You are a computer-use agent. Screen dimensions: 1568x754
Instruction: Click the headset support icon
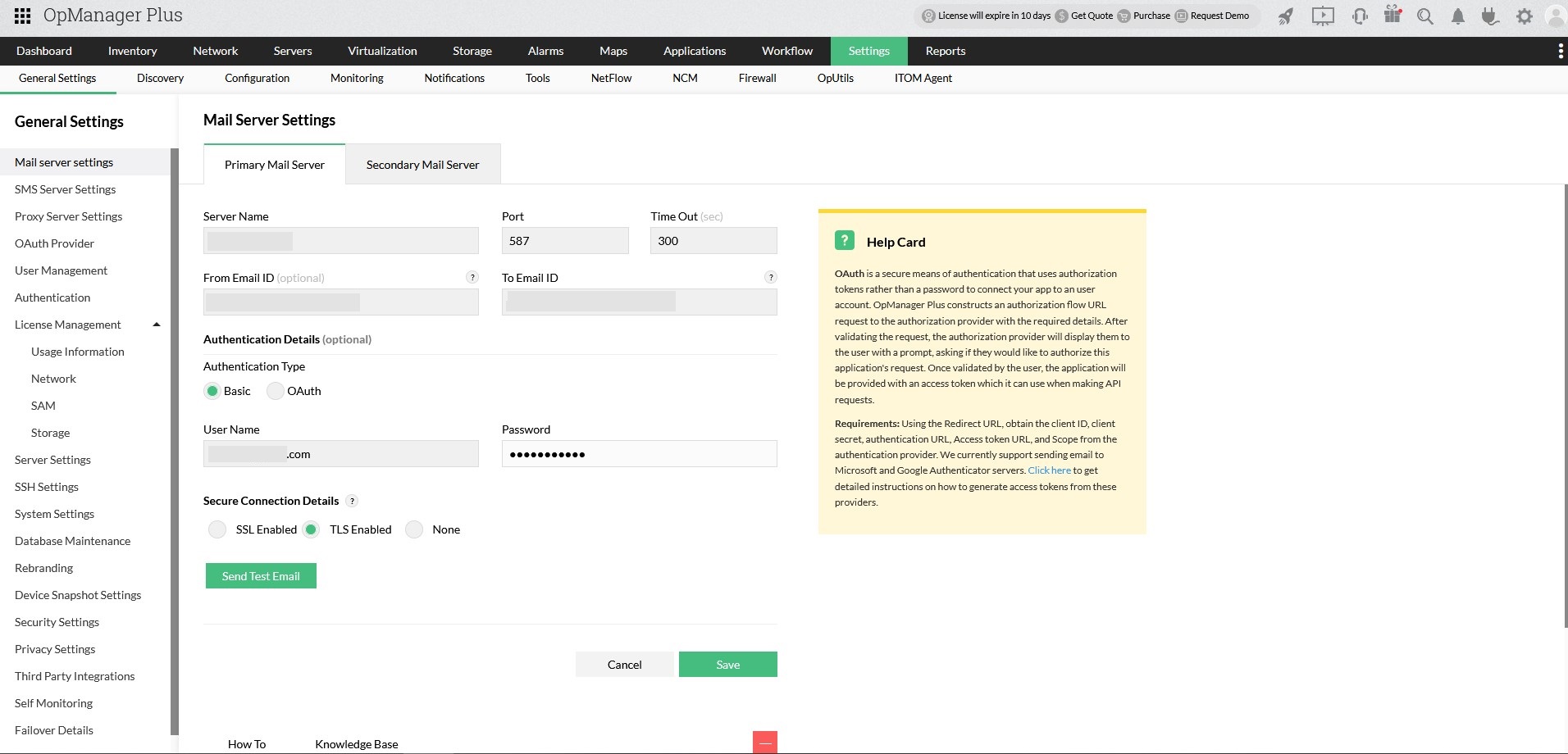pos(1360,16)
